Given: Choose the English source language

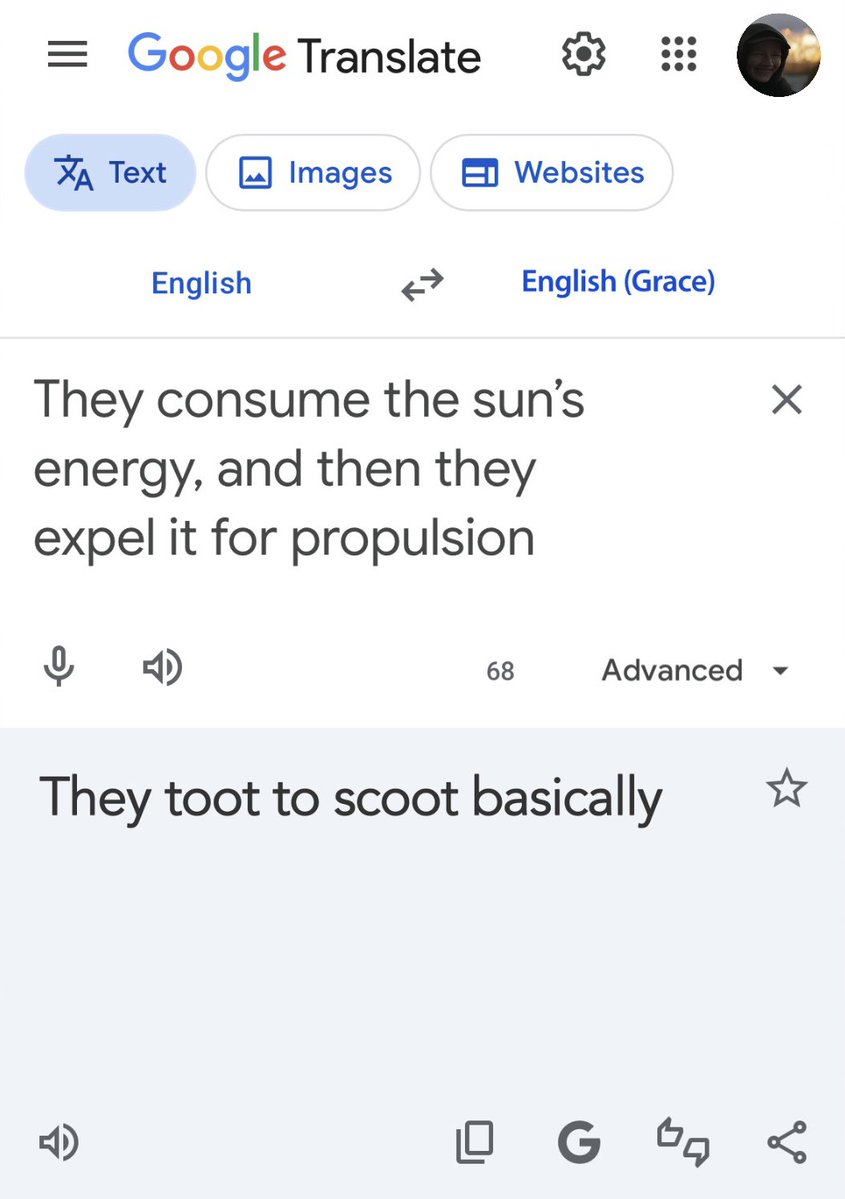Looking at the screenshot, I should tap(201, 284).
